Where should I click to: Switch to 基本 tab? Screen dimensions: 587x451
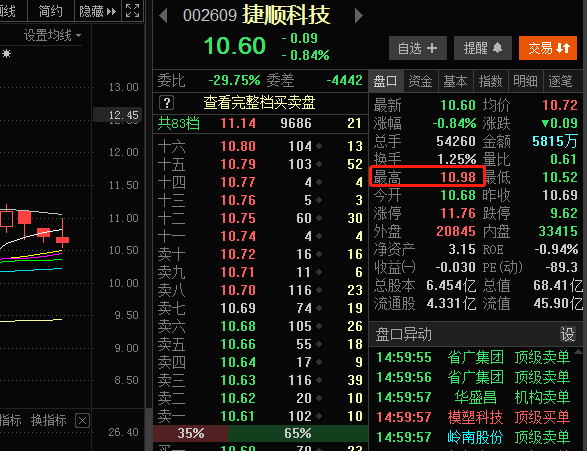click(x=455, y=81)
